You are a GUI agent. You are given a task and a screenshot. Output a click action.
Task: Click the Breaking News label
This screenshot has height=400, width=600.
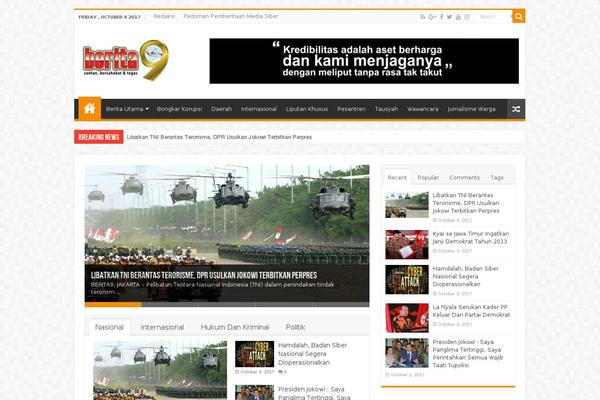99,137
